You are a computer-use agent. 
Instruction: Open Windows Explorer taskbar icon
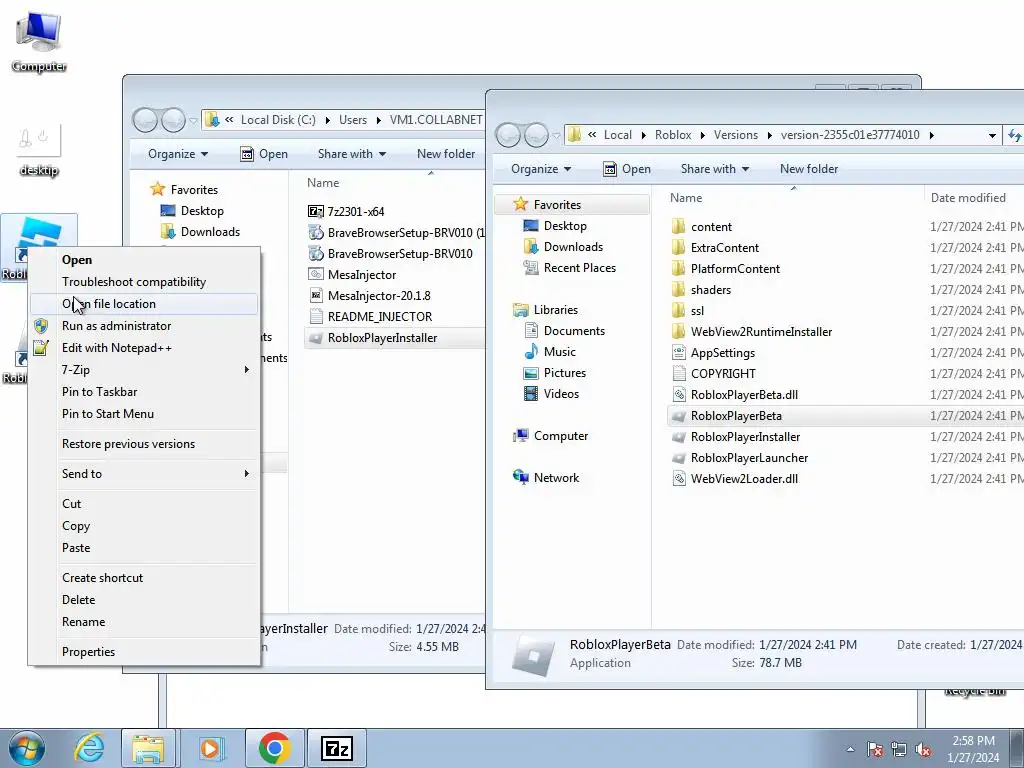pyautogui.click(x=149, y=748)
